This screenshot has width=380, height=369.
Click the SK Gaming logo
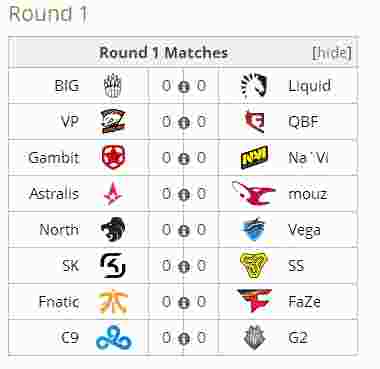coord(113,266)
